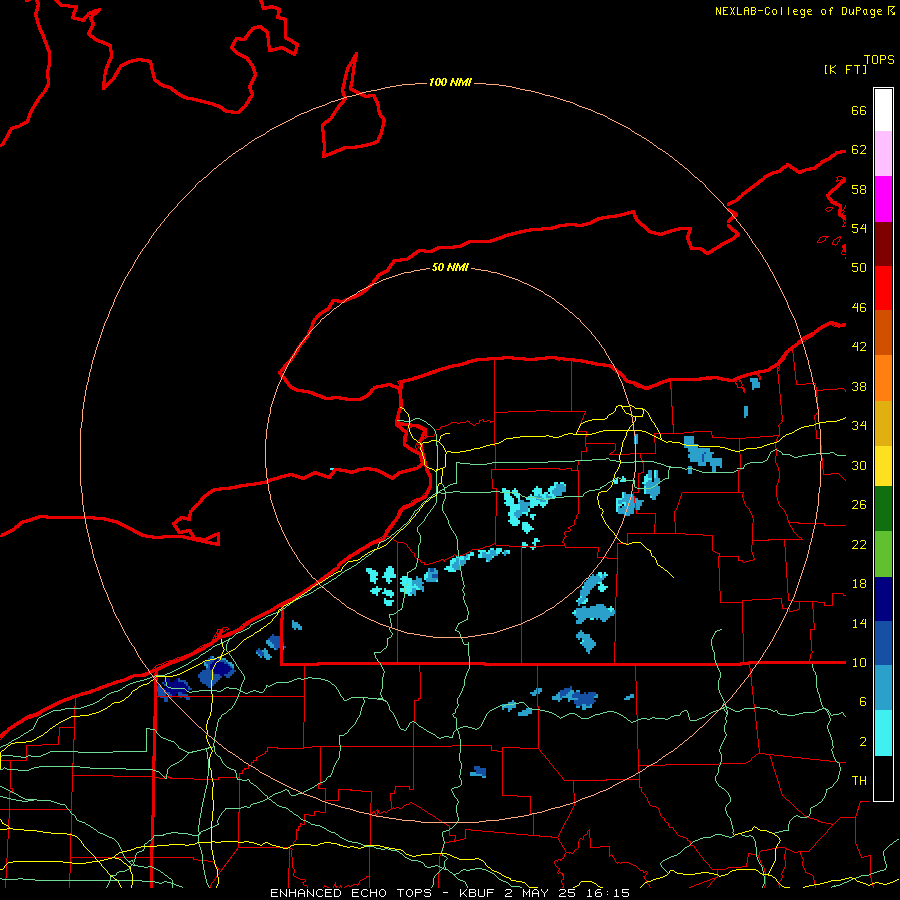Click the KBUF station identifier in caption
Image resolution: width=900 pixels, height=900 pixels.
click(x=478, y=893)
